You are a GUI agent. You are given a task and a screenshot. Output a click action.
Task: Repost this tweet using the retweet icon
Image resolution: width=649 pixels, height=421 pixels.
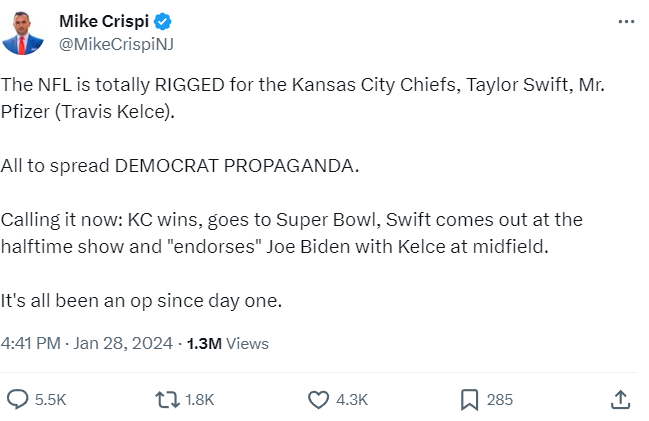pos(166,399)
